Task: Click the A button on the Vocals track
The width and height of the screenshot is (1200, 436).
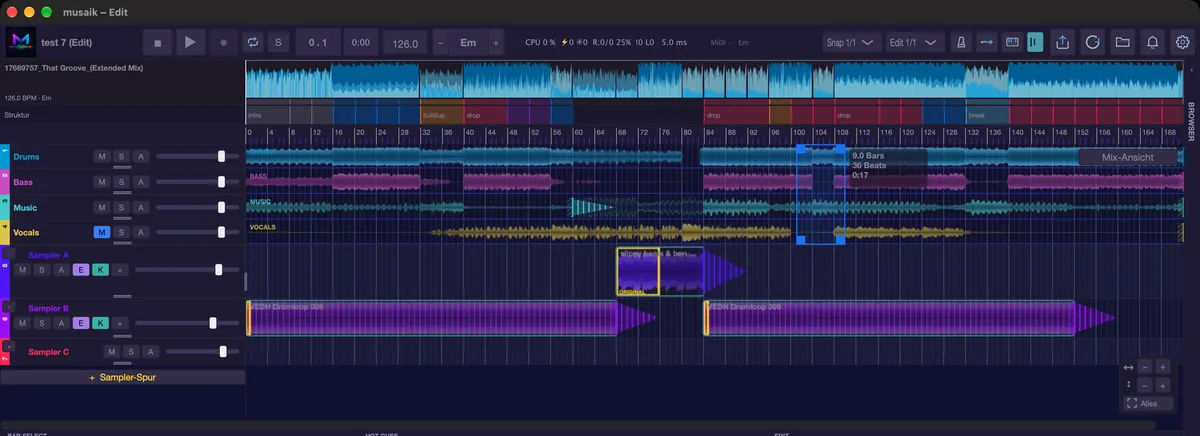Action: click(141, 232)
